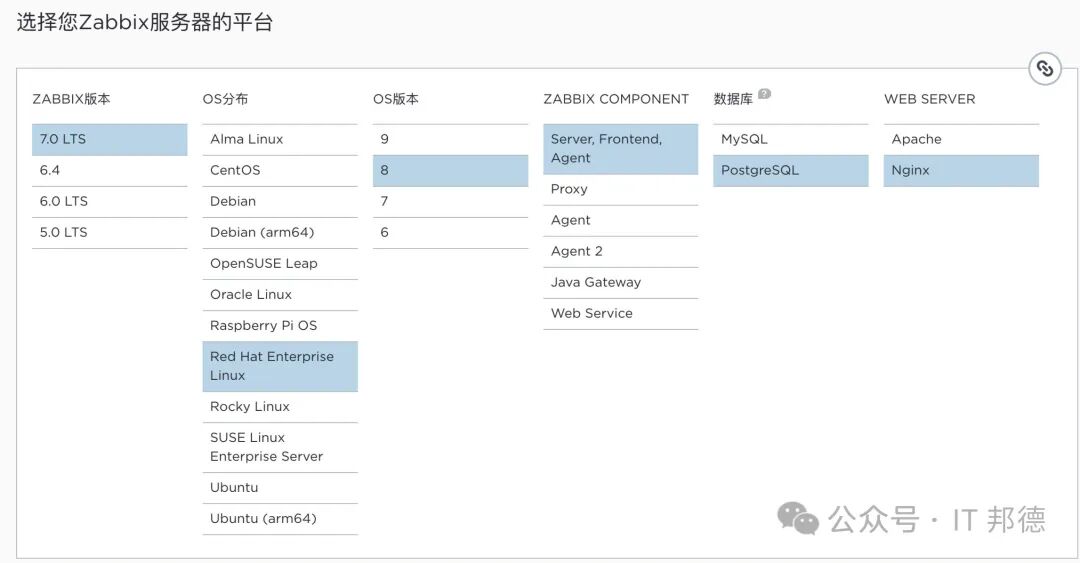Open the database help question-mark icon

tap(765, 94)
